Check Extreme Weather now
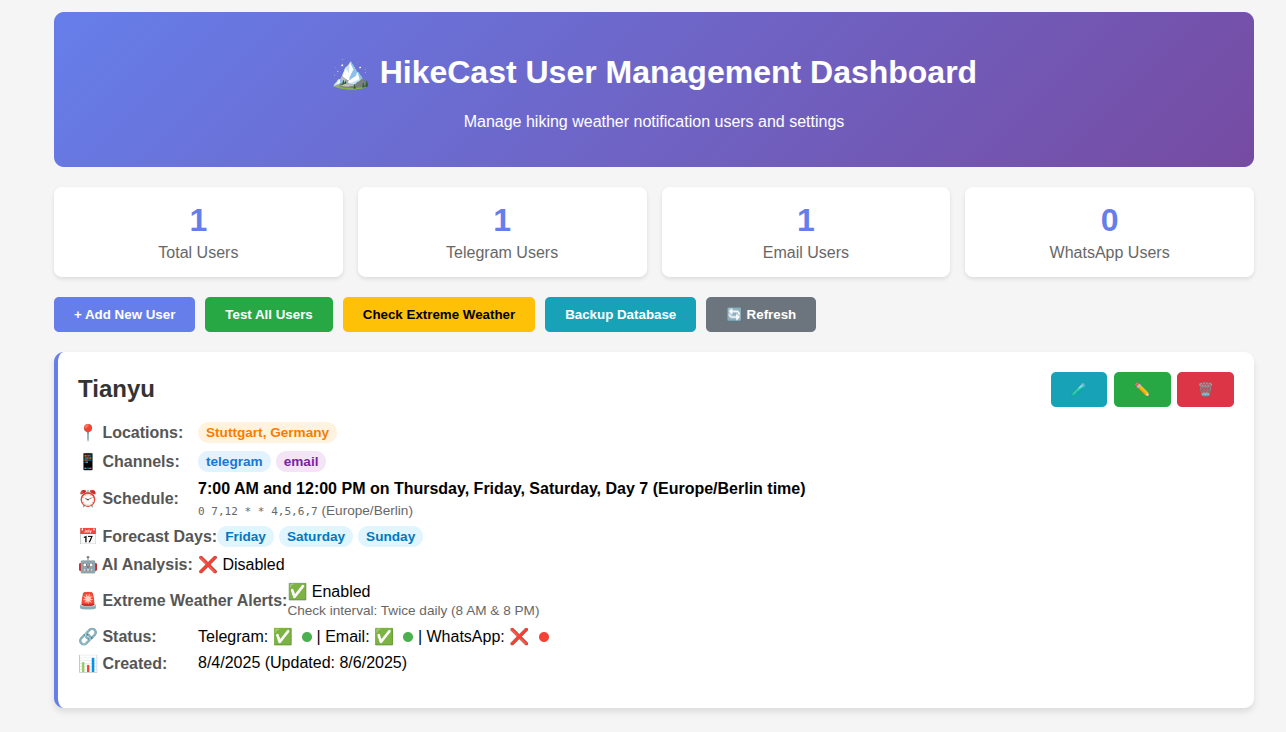The width and height of the screenshot is (1286, 732). pos(439,314)
